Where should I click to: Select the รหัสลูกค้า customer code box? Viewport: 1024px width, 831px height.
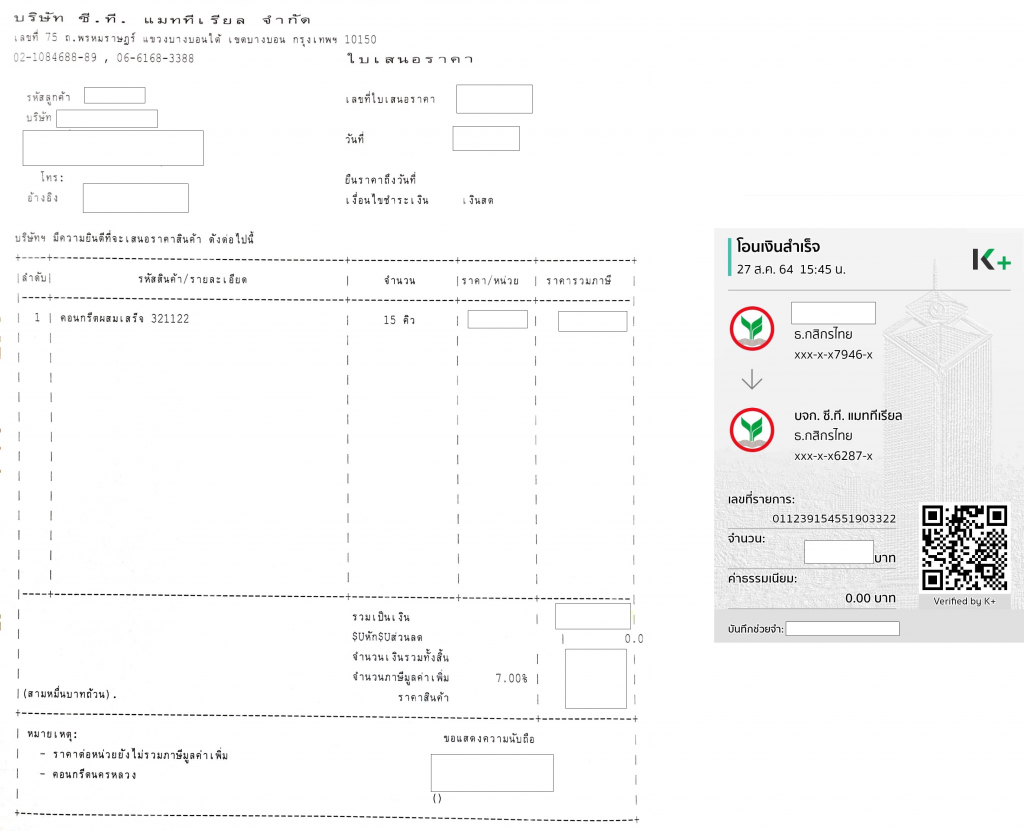click(x=115, y=96)
